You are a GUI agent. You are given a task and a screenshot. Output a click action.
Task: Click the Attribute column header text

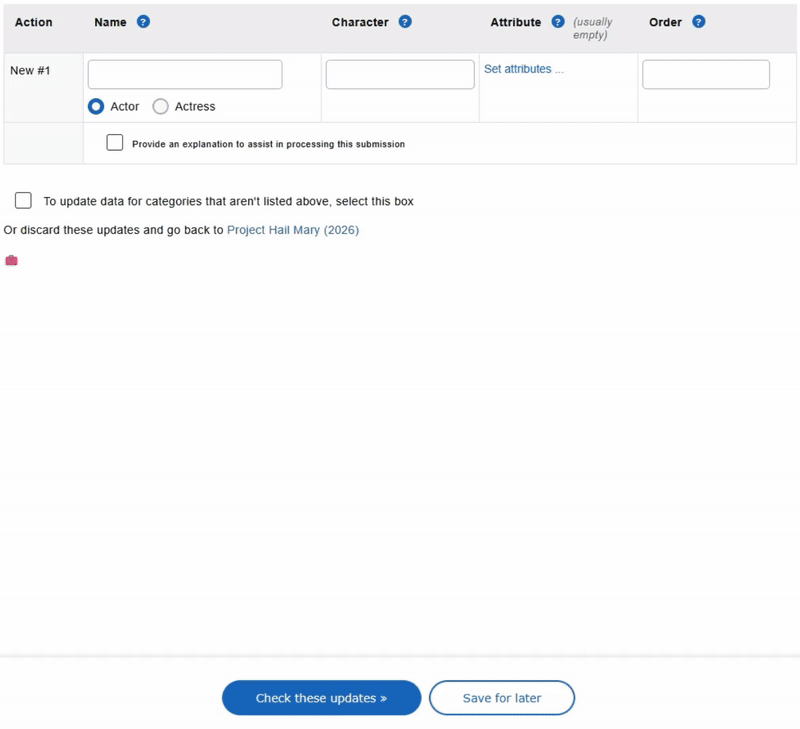tap(516, 22)
